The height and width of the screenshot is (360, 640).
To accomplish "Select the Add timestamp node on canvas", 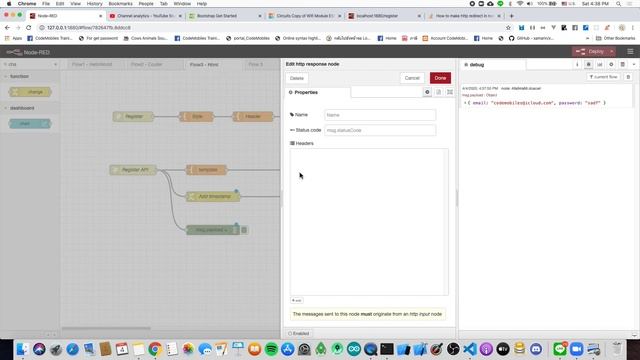I will 213,197.
